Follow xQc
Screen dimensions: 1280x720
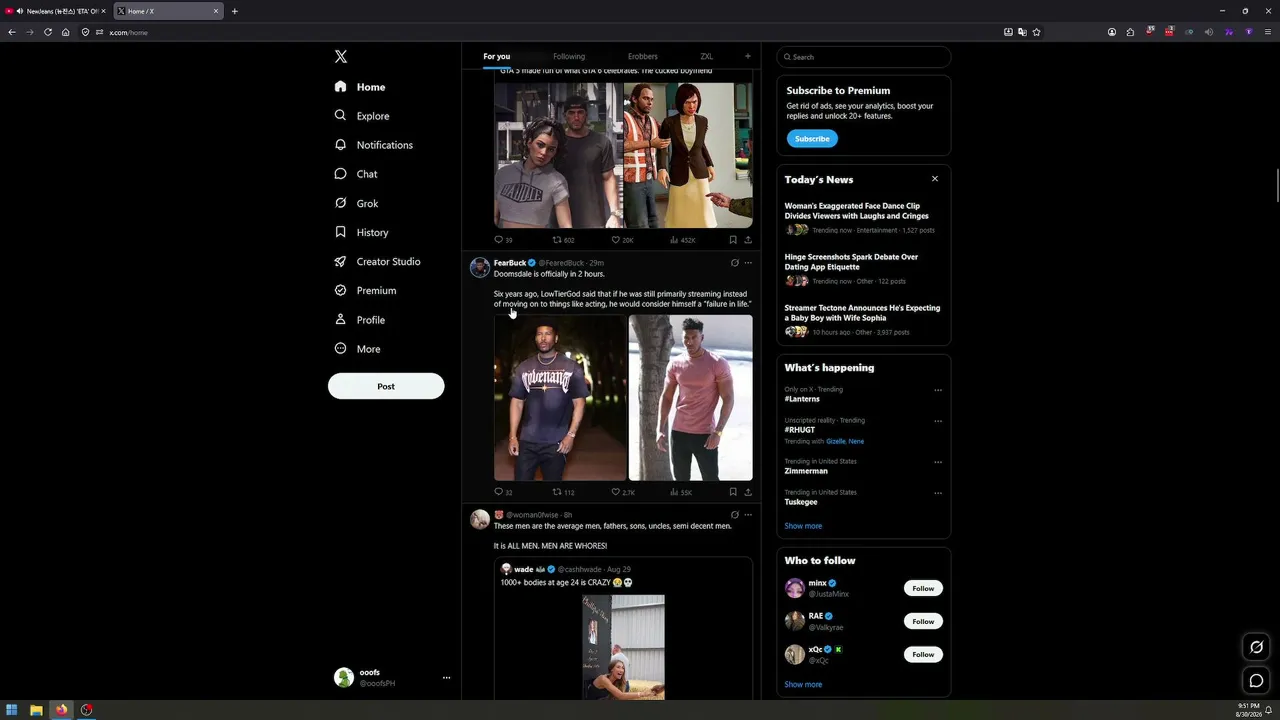click(923, 654)
